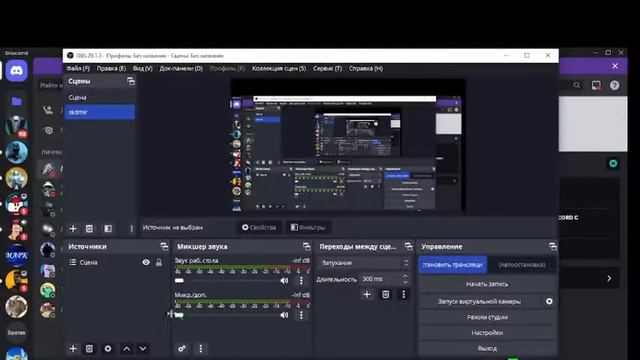Click Запуск виртуальной камеры button

(x=479, y=302)
